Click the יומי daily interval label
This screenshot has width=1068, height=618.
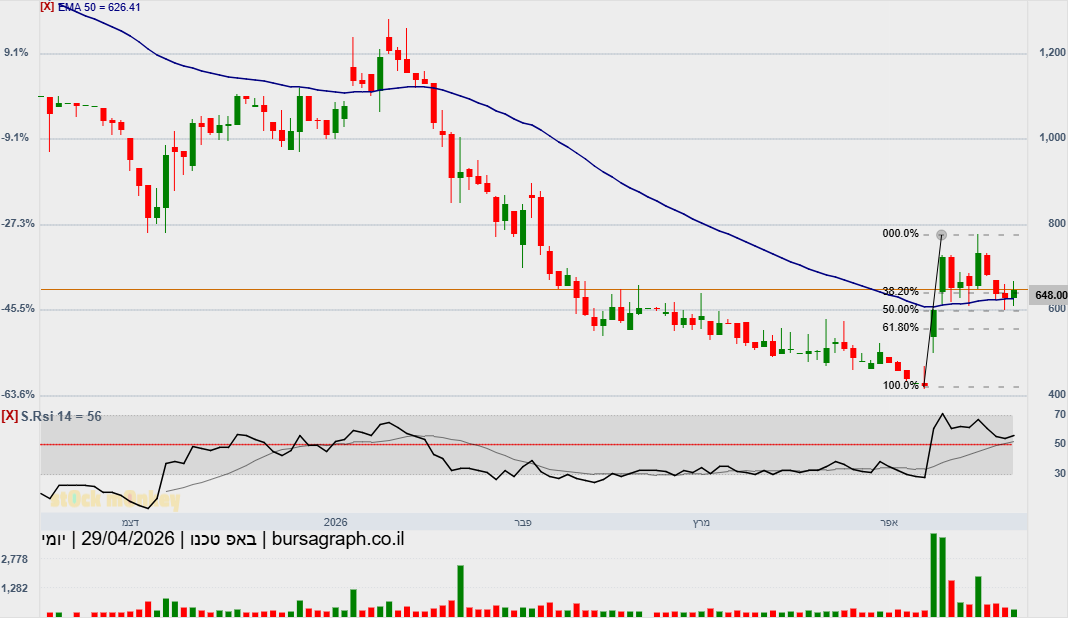(53, 539)
